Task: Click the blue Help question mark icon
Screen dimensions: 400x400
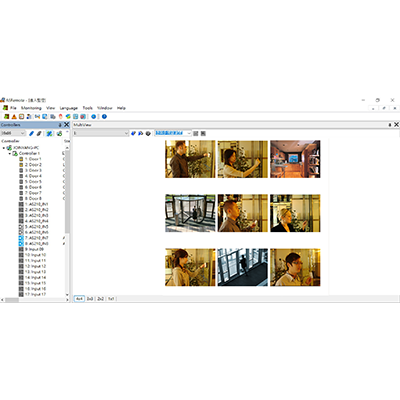Action: (x=104, y=117)
